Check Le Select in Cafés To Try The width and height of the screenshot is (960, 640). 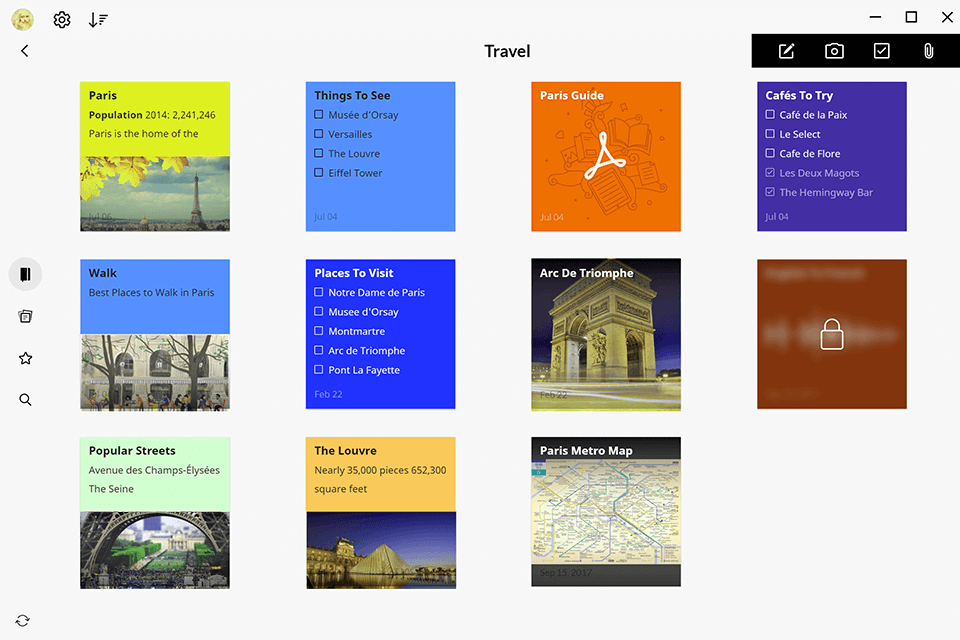point(770,134)
